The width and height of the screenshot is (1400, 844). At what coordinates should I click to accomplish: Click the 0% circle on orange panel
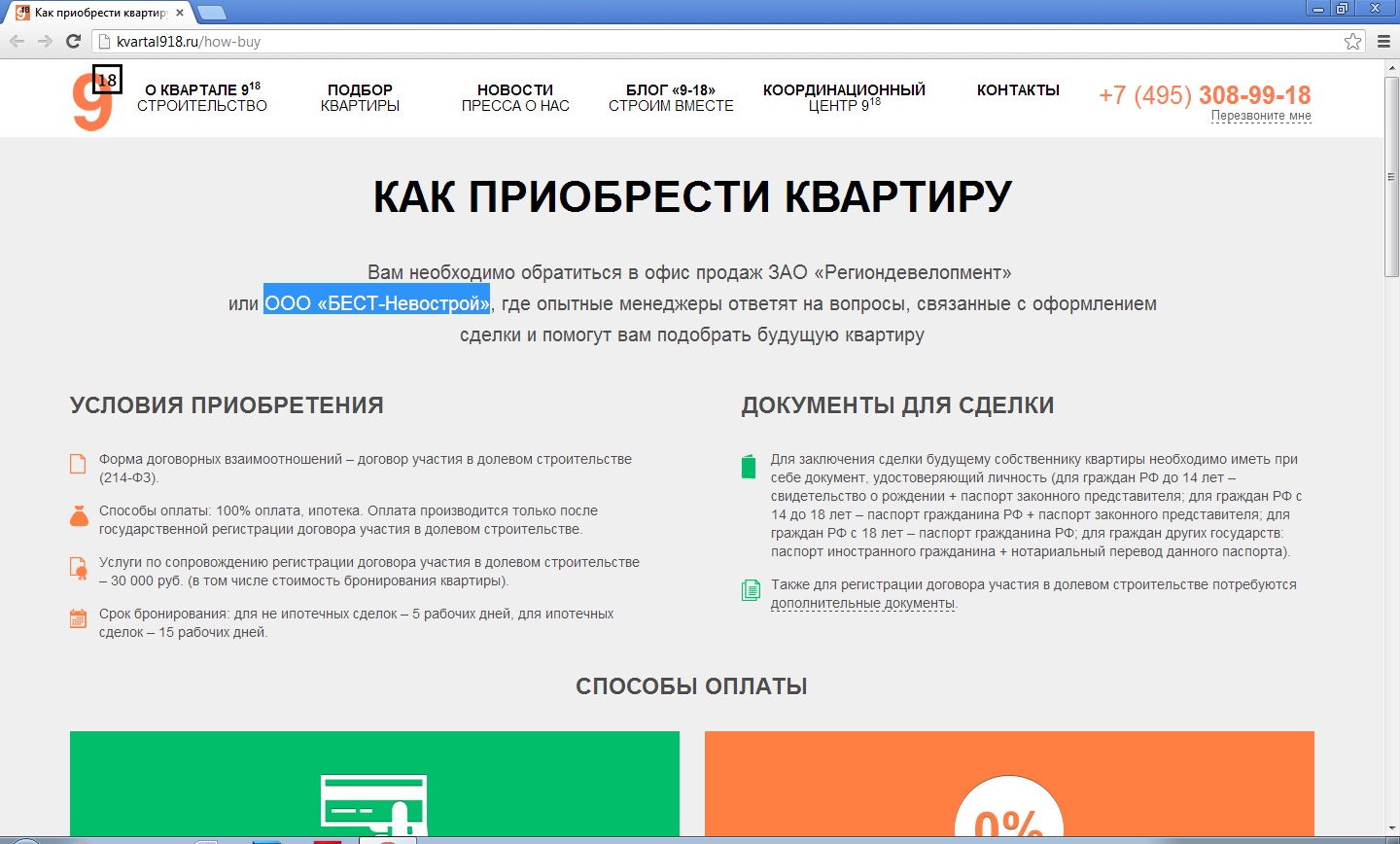tap(1009, 806)
